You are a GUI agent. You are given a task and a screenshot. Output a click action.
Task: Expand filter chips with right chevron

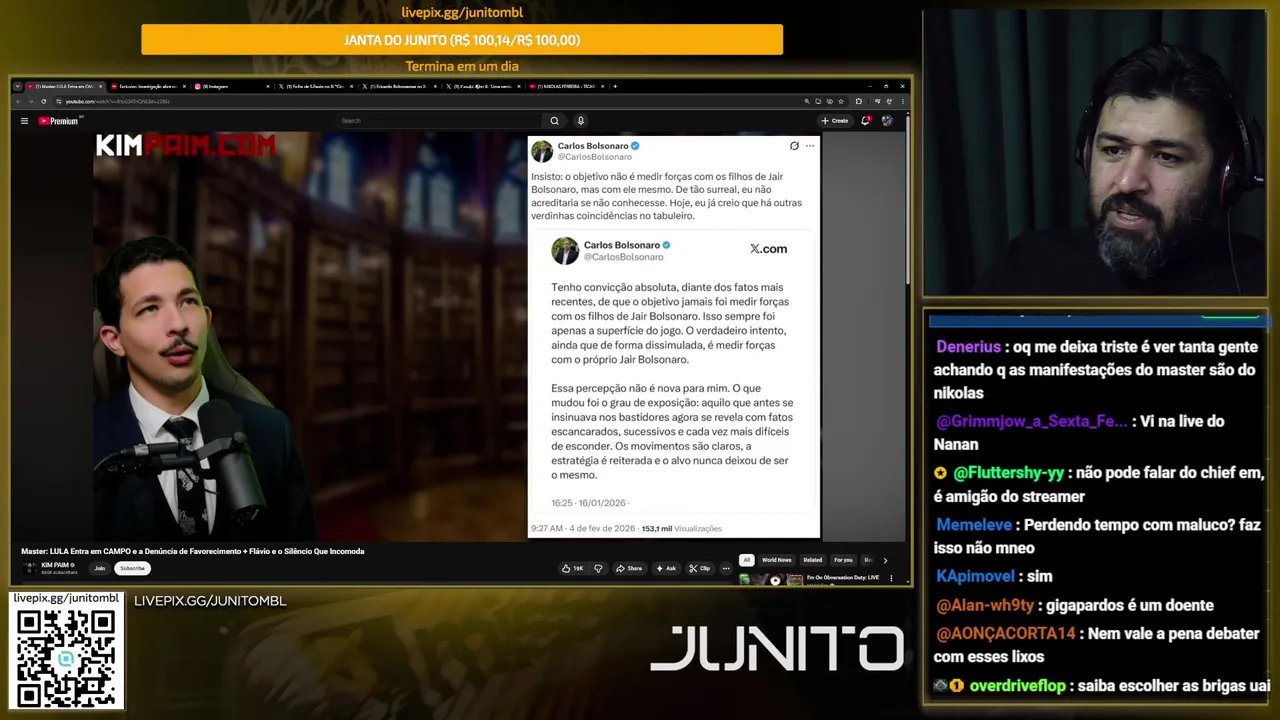pos(885,560)
